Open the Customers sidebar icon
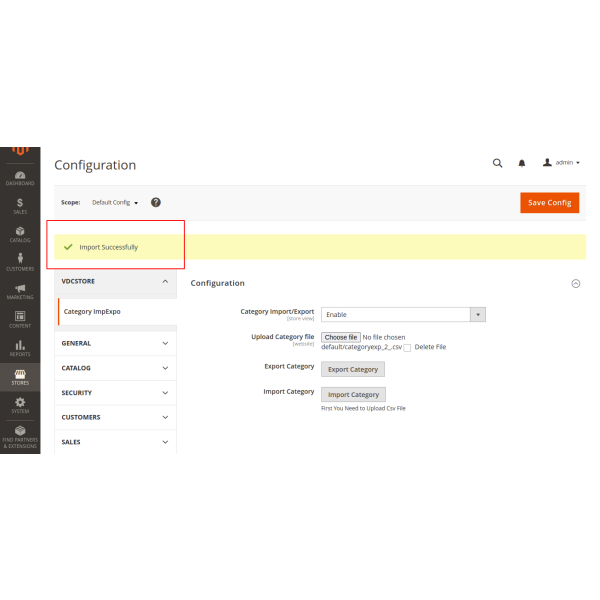The width and height of the screenshot is (600, 600). (20, 261)
